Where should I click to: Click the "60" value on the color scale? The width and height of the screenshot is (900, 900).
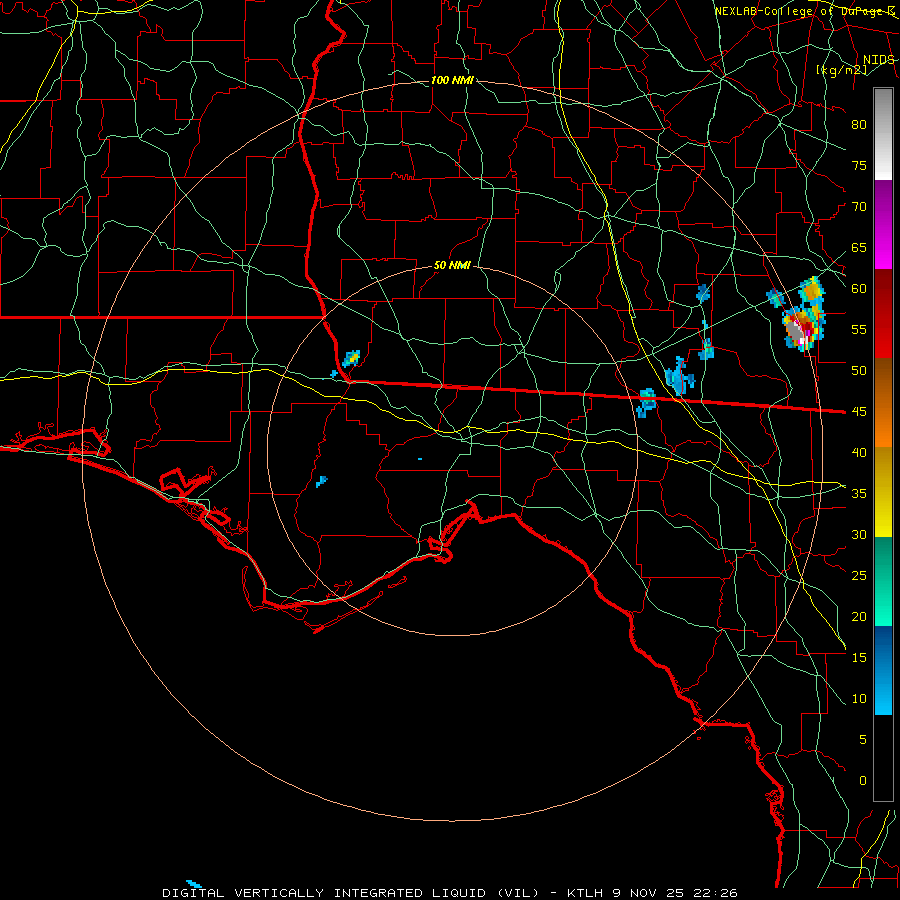[859, 289]
